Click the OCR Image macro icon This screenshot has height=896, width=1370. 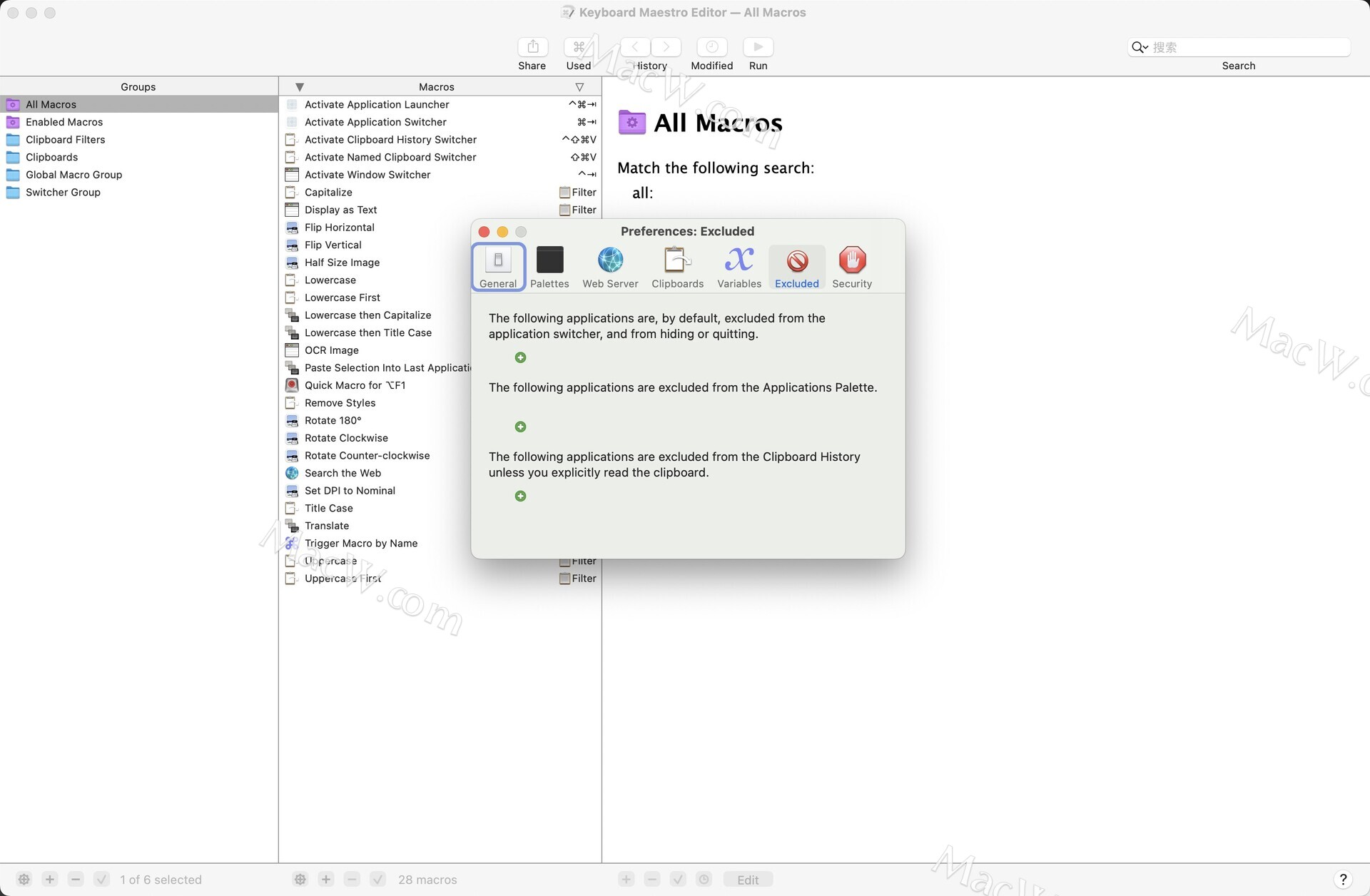coord(292,350)
